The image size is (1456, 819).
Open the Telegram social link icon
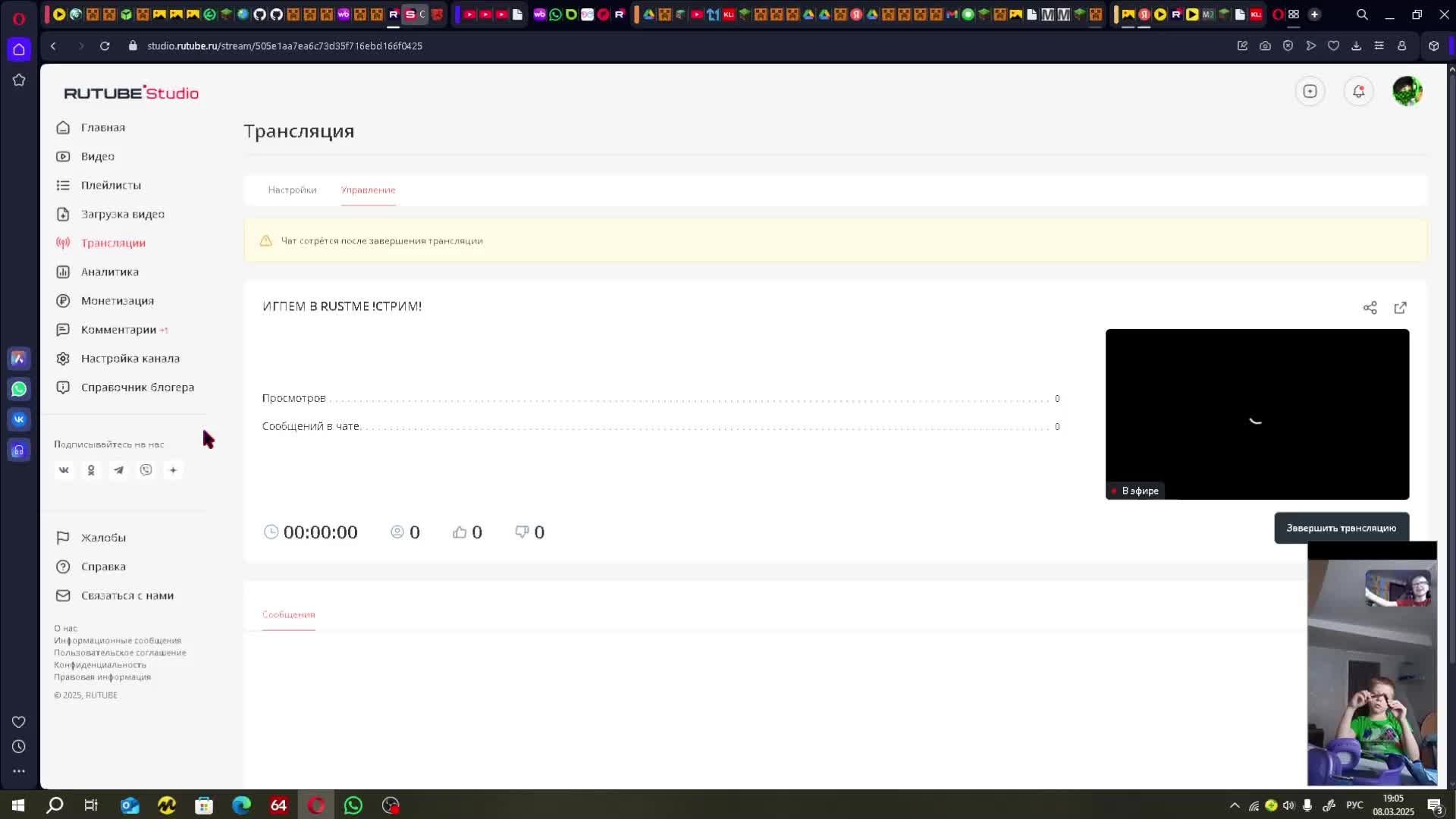(x=118, y=470)
